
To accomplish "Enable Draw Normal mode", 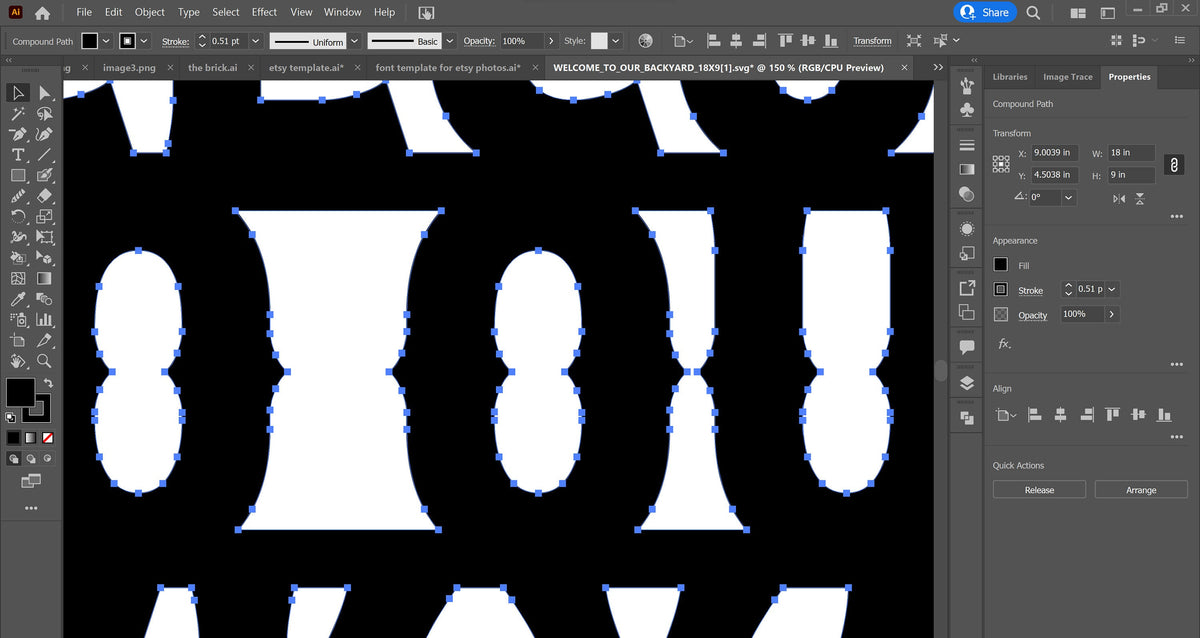I will [14, 459].
